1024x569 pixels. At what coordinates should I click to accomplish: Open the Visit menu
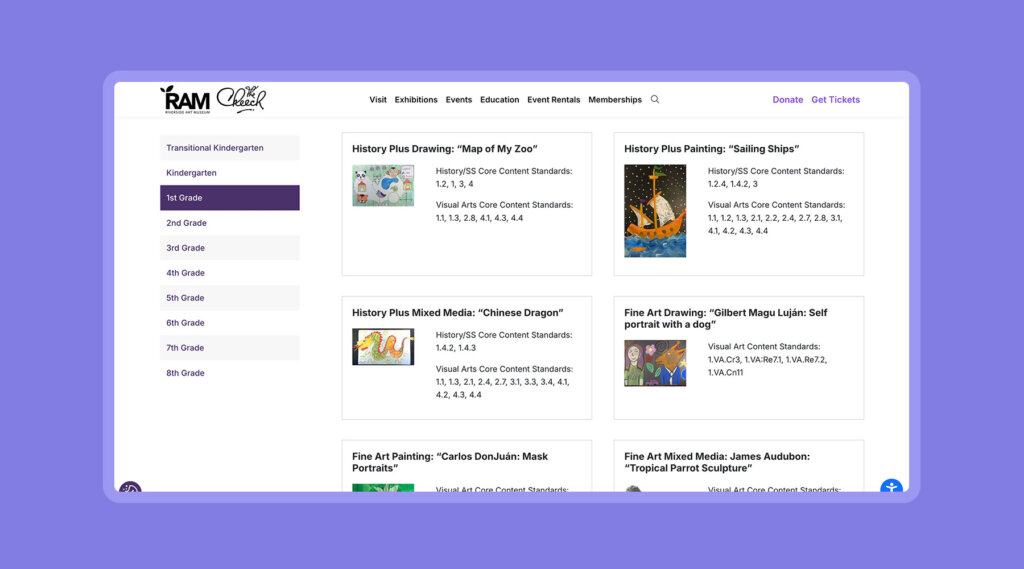[378, 100]
